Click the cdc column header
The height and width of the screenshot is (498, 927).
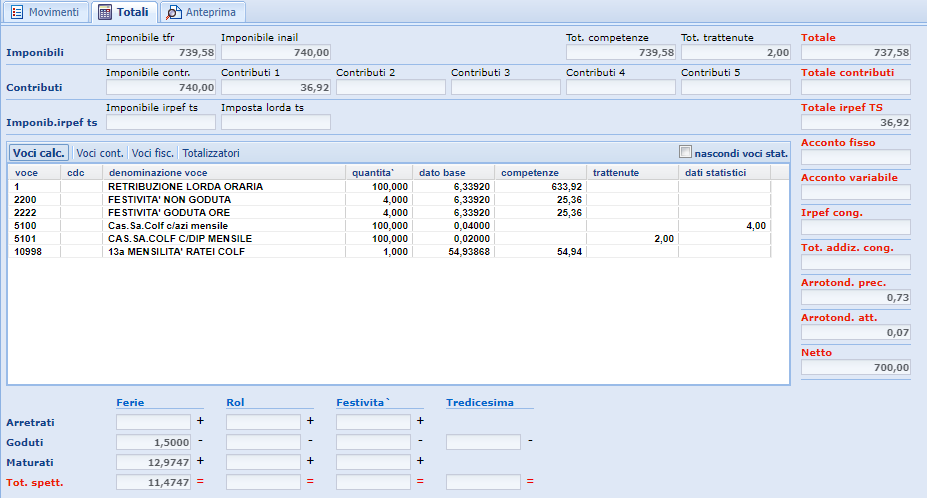point(82,173)
